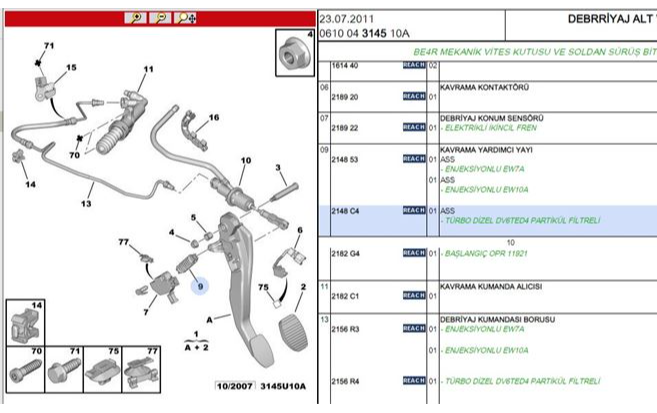657x413 pixels.
Task: Click the zoom in magnifier icon
Action: pyautogui.click(x=136, y=18)
